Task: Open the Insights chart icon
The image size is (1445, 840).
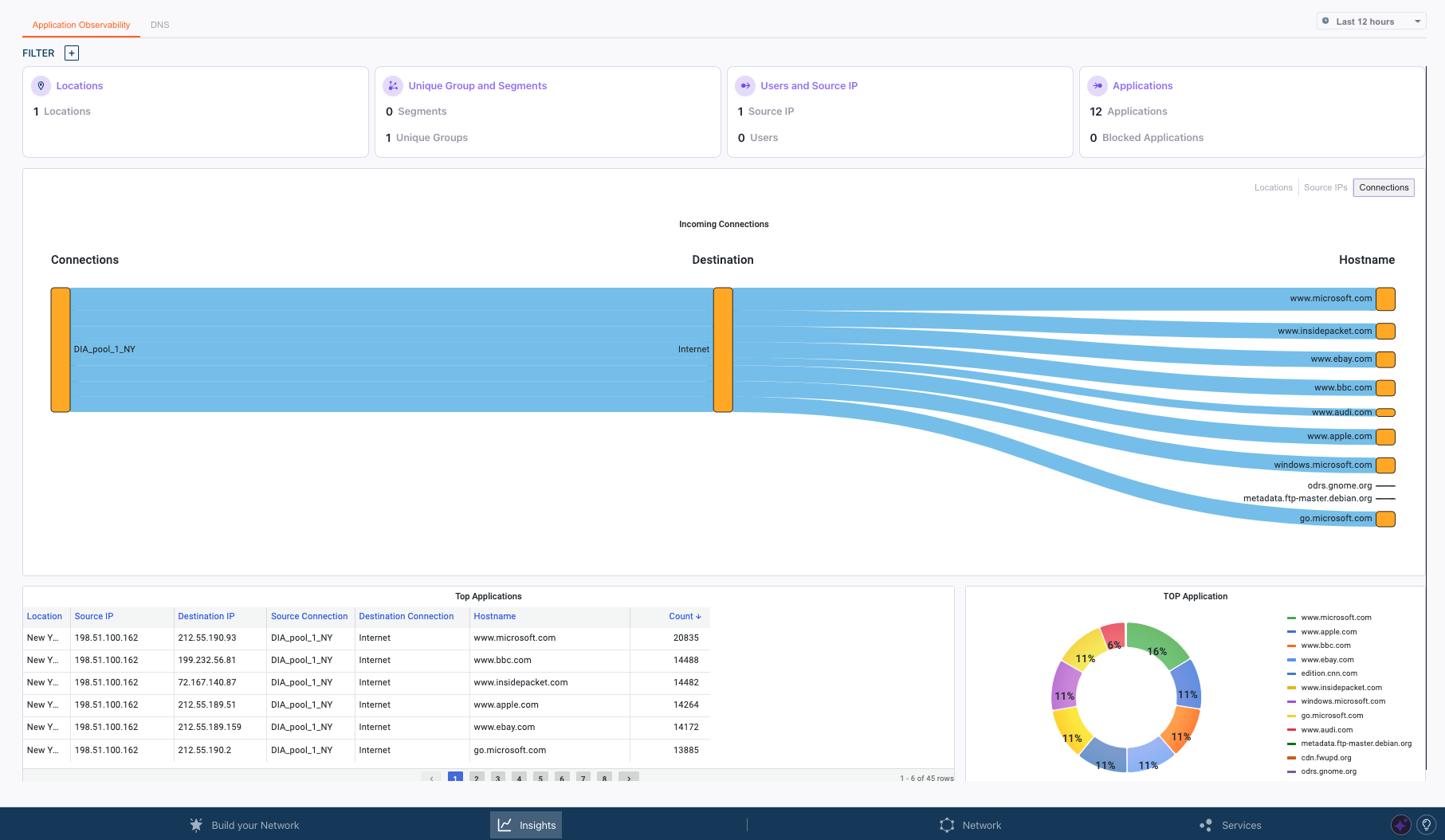Action: pos(505,825)
